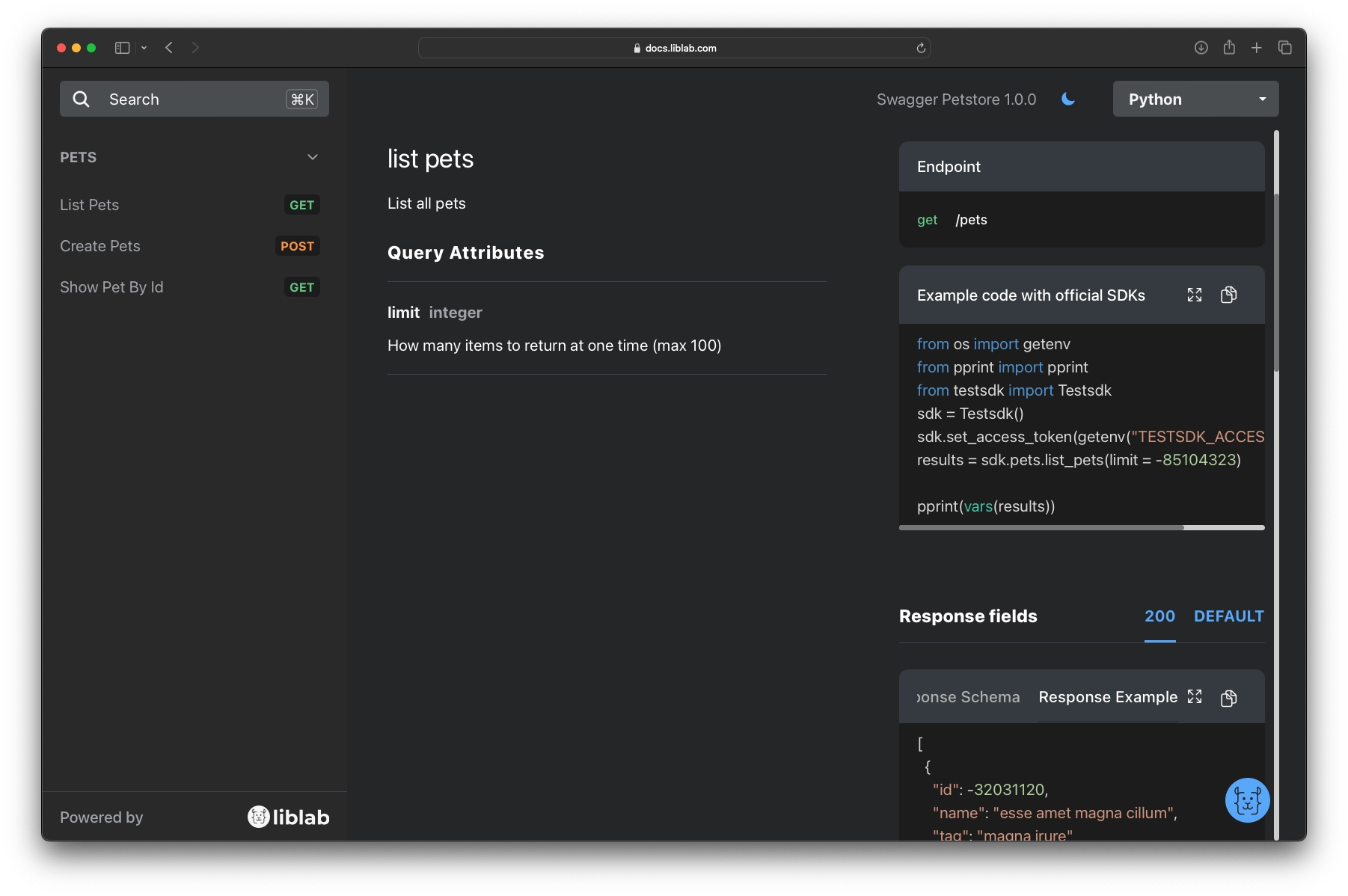The image size is (1348, 896).
Task: Open the Create Pets endpoint
Action: coord(99,246)
